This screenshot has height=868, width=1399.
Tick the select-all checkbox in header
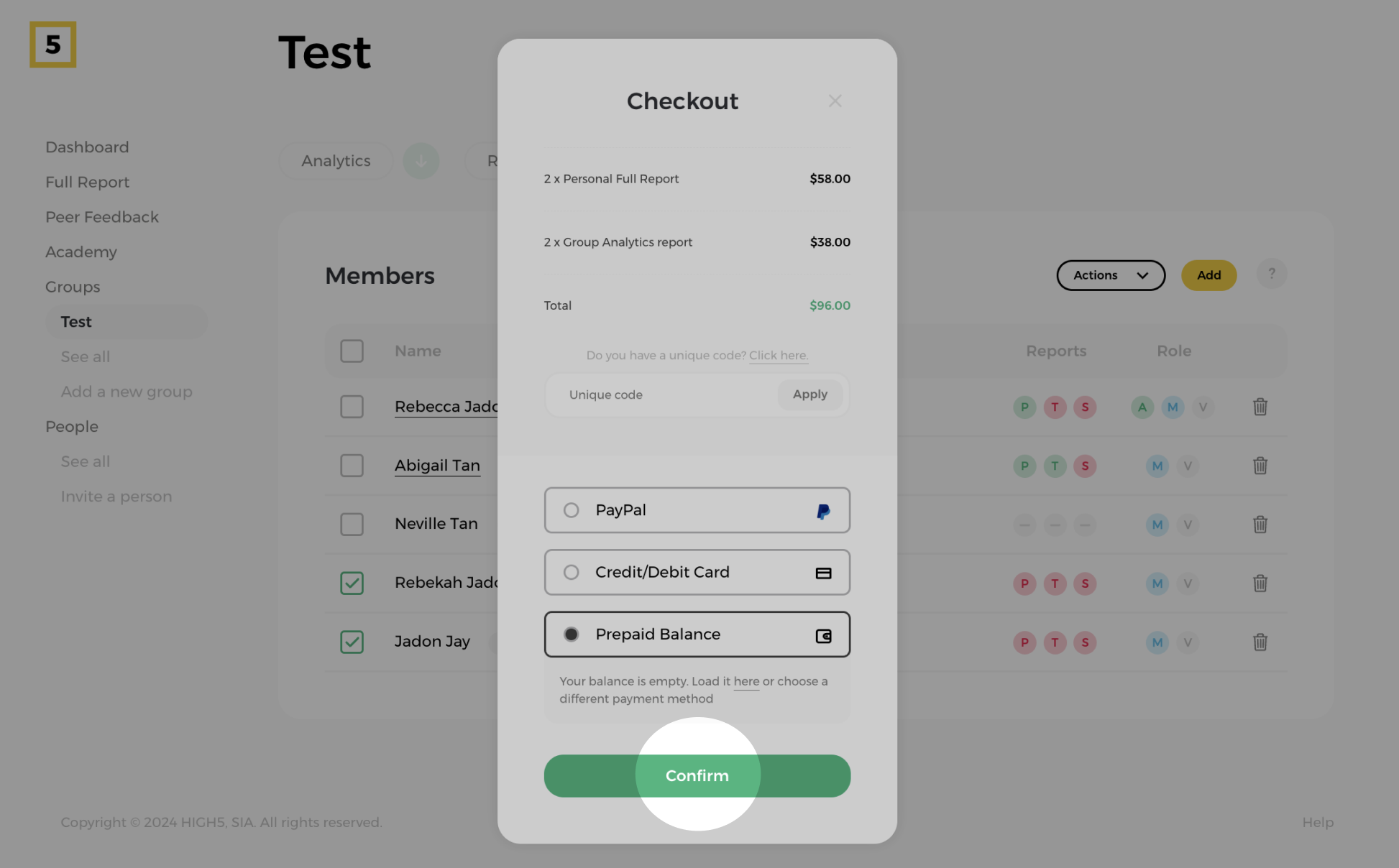(352, 351)
